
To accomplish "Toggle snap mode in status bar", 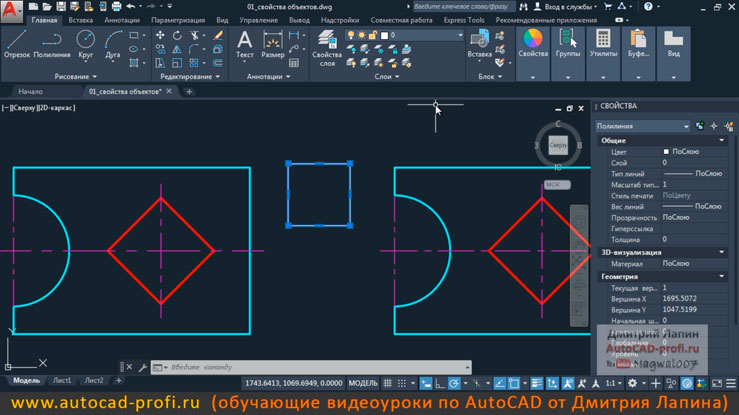I will click(402, 383).
